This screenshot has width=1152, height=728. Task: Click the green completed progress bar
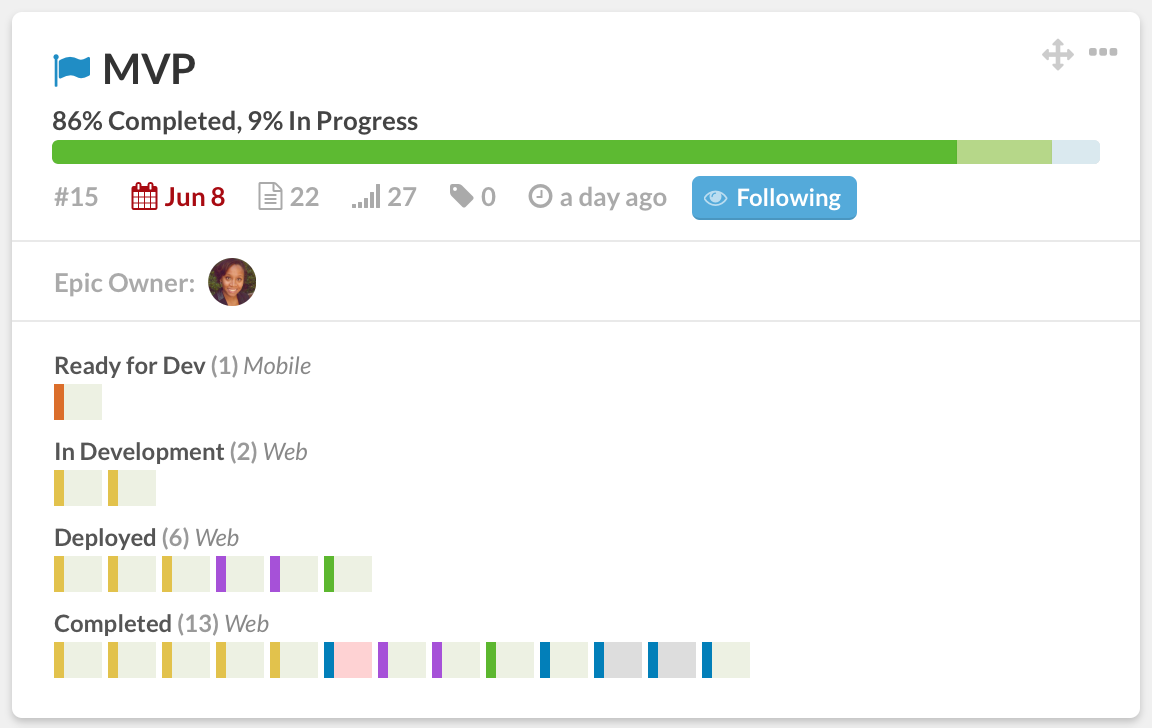(505, 152)
